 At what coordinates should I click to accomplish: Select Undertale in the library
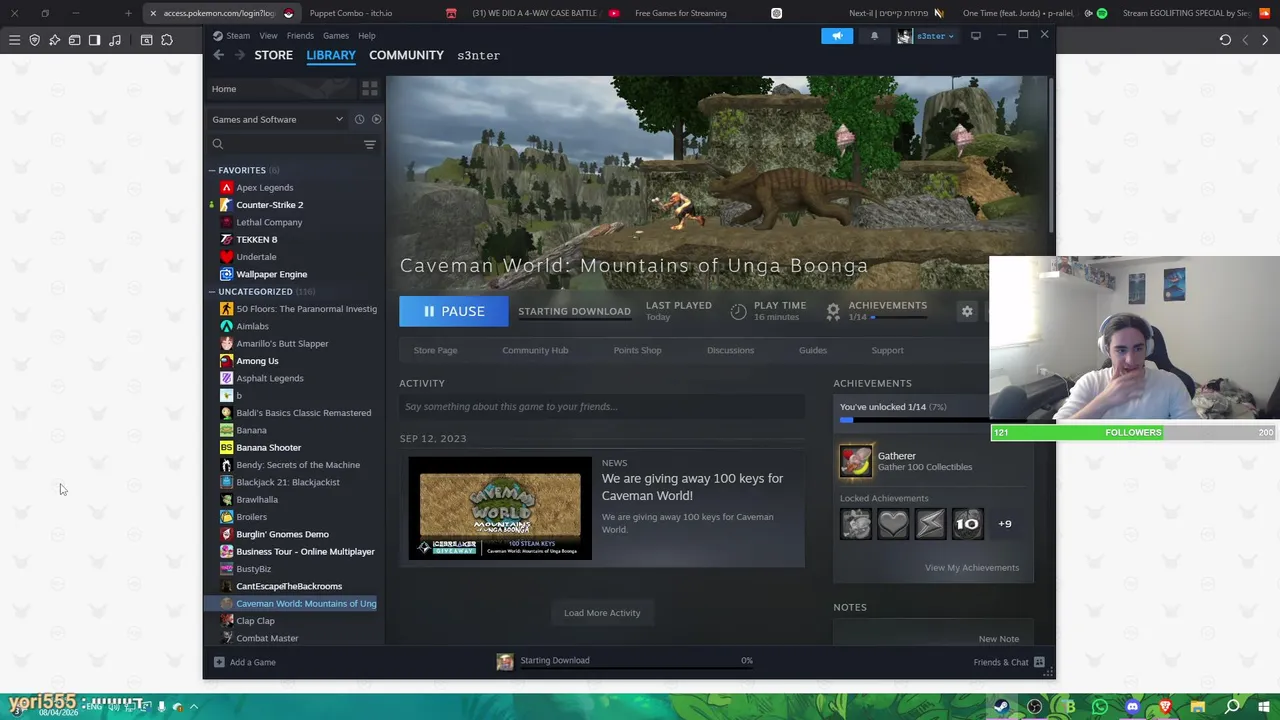tap(255, 257)
